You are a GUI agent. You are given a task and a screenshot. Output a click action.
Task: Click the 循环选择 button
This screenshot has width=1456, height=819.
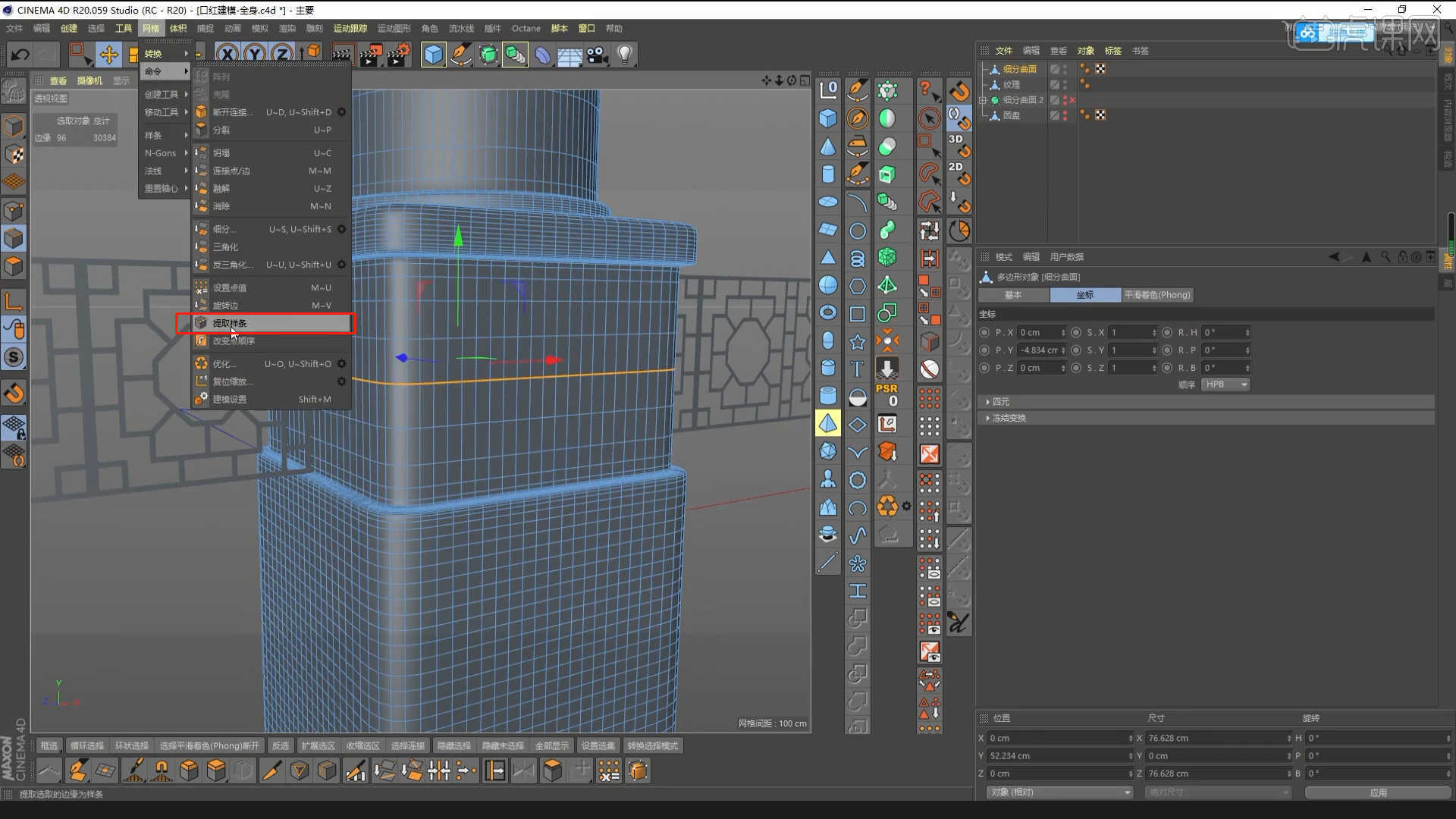tap(87, 746)
